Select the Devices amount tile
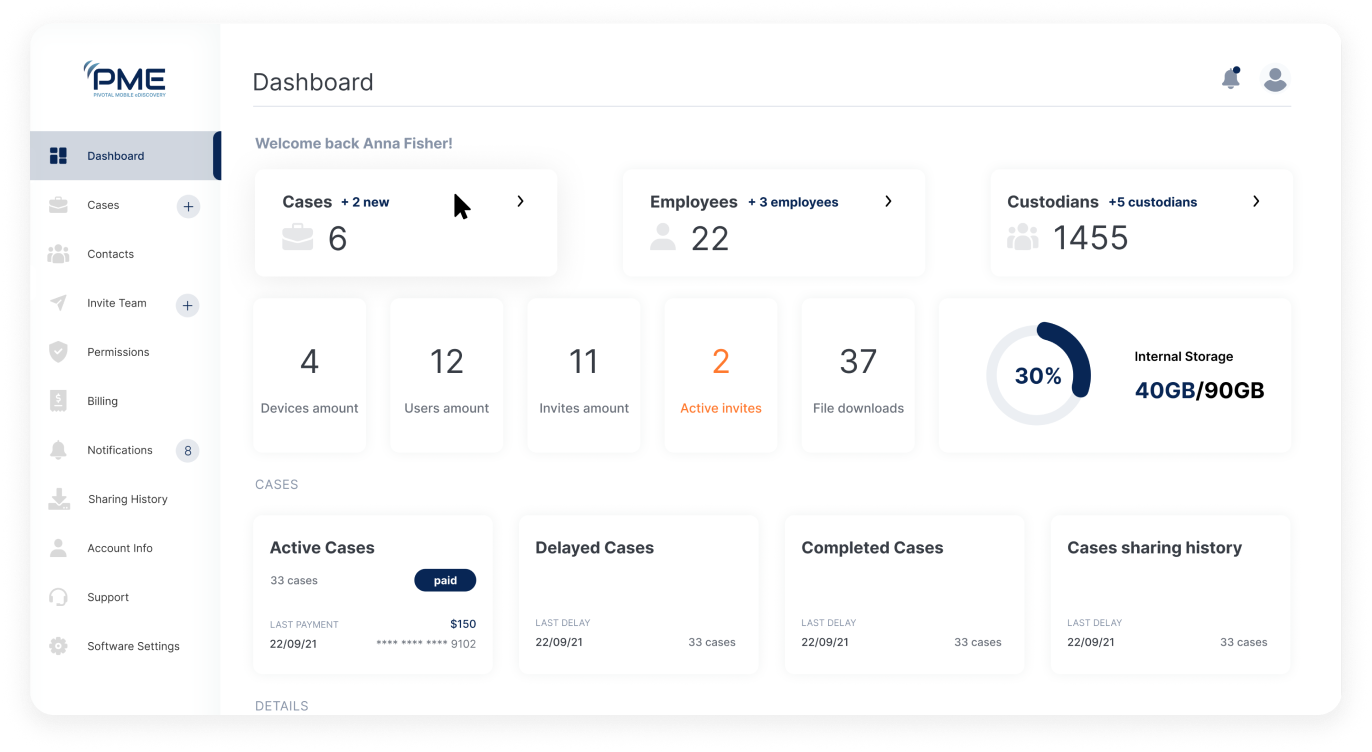1372x752 pixels. coord(310,375)
